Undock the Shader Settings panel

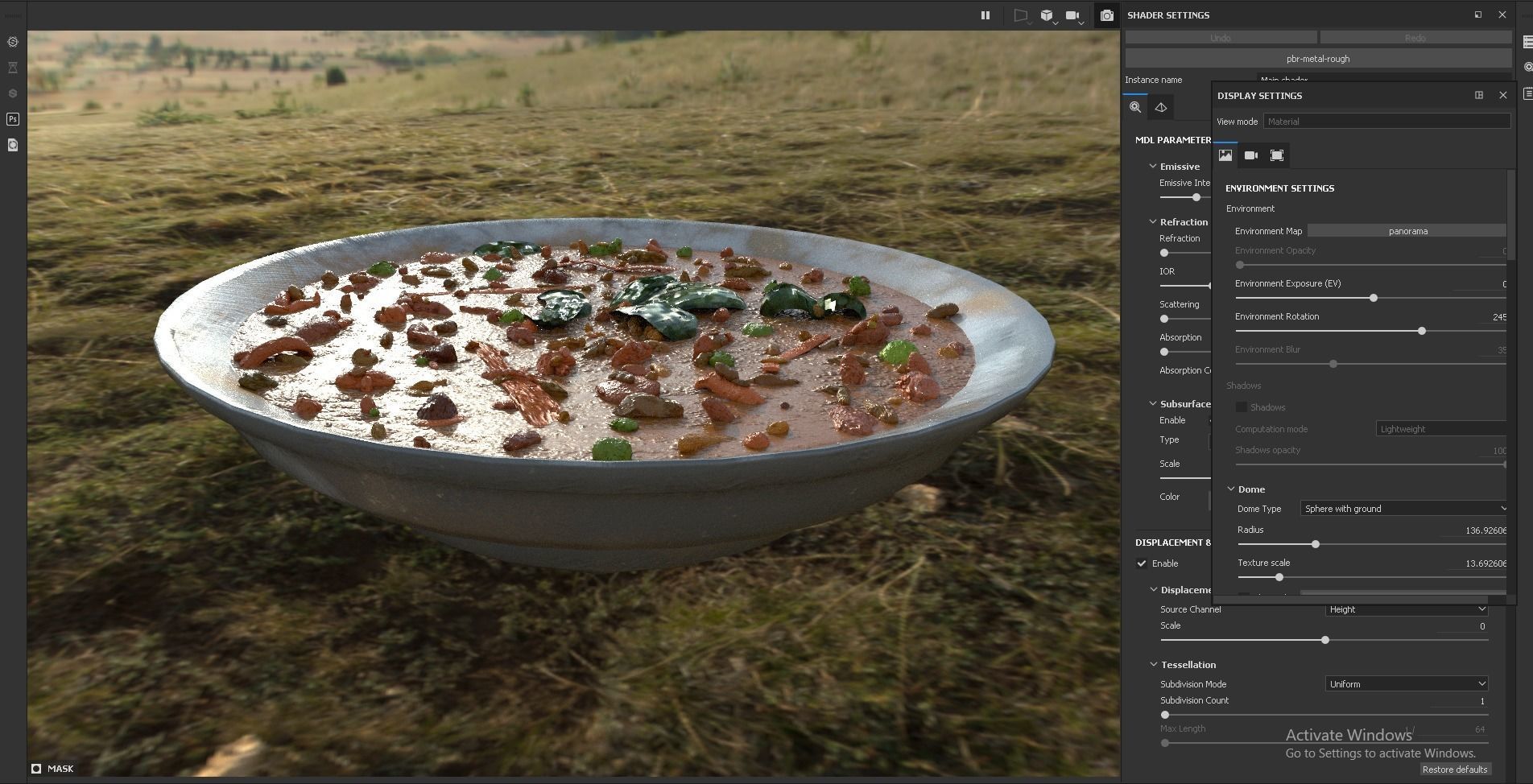pos(1478,14)
